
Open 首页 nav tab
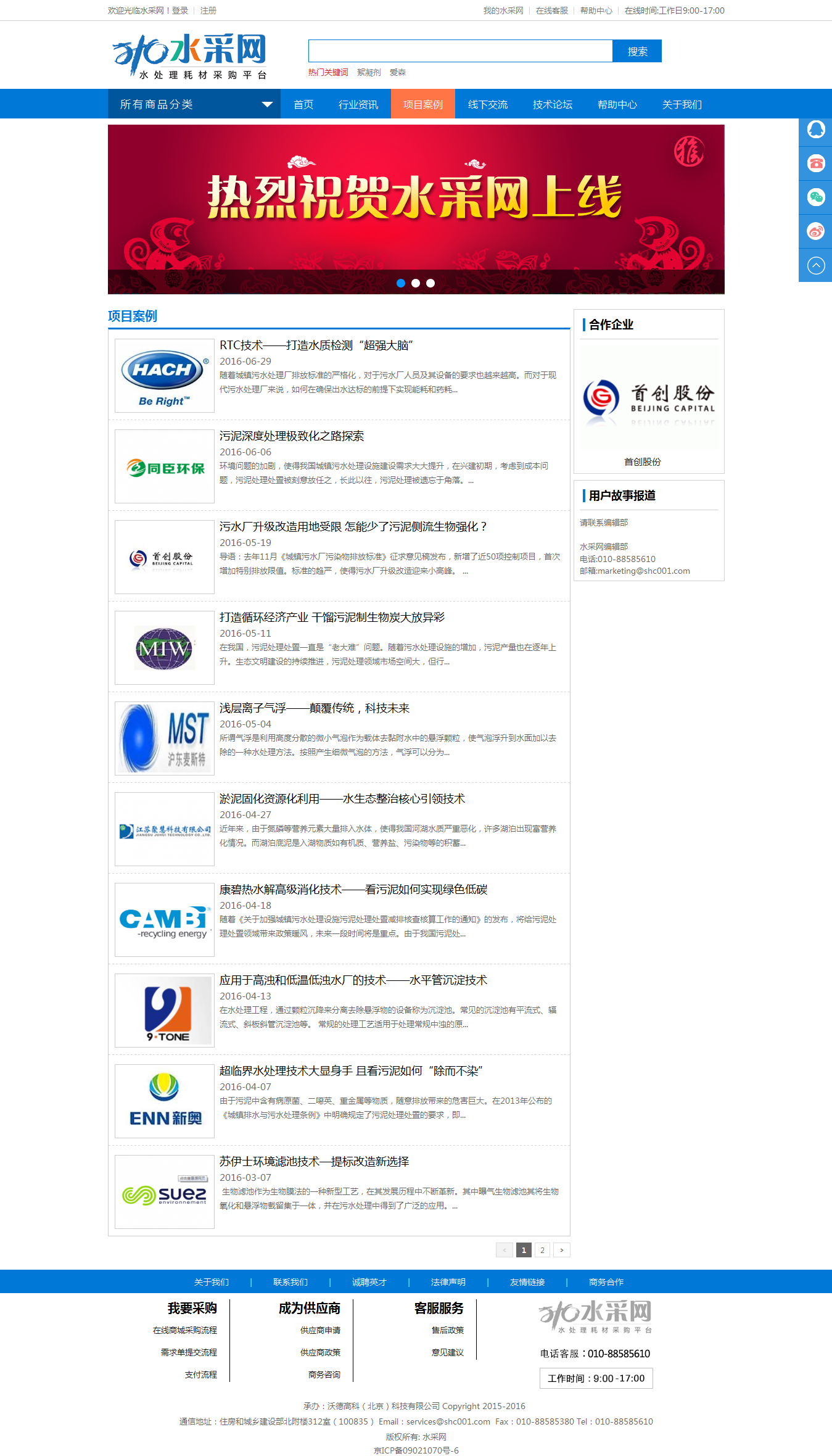click(x=303, y=104)
